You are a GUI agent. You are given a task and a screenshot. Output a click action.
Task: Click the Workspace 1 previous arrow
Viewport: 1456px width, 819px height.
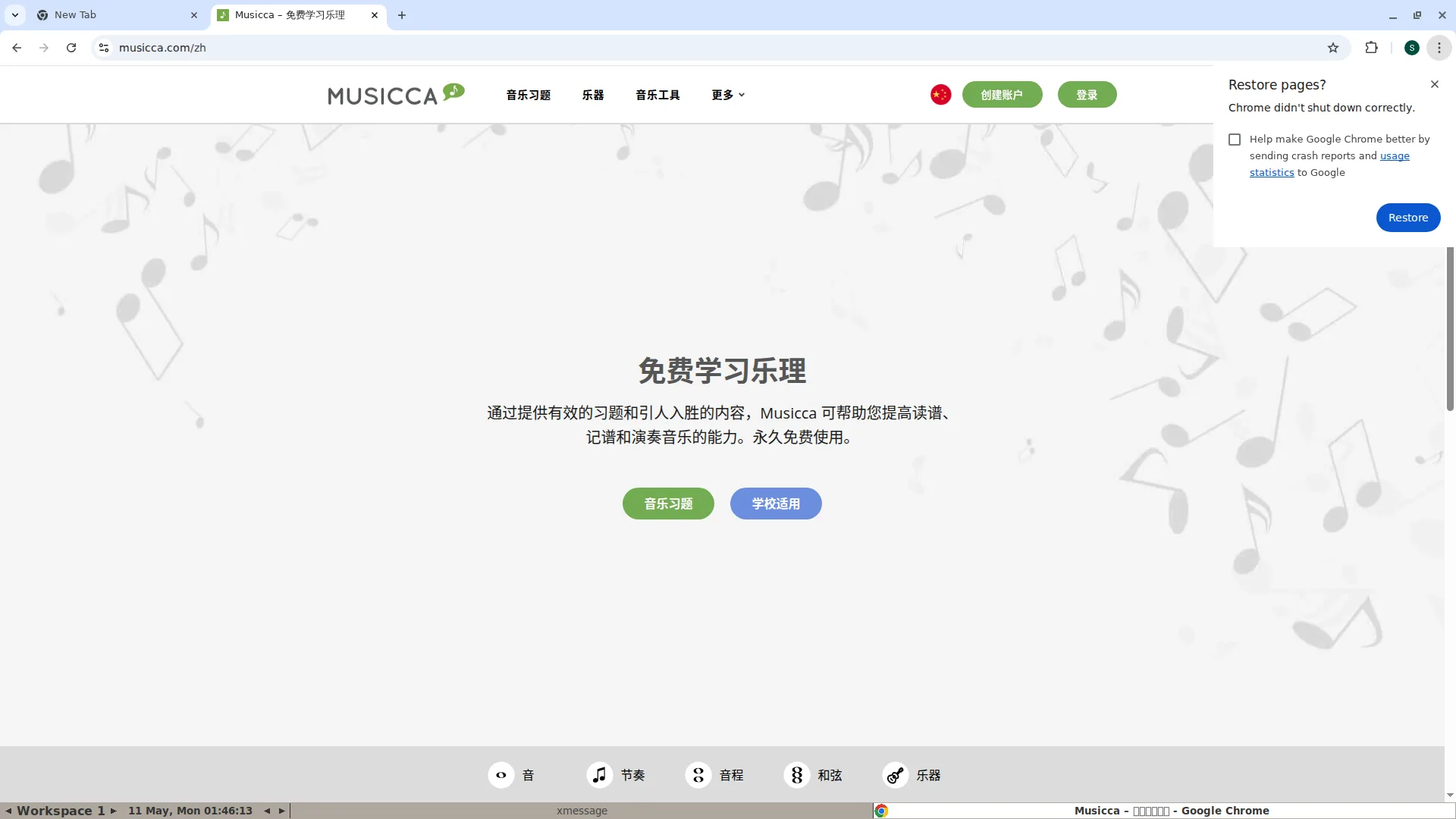point(8,811)
